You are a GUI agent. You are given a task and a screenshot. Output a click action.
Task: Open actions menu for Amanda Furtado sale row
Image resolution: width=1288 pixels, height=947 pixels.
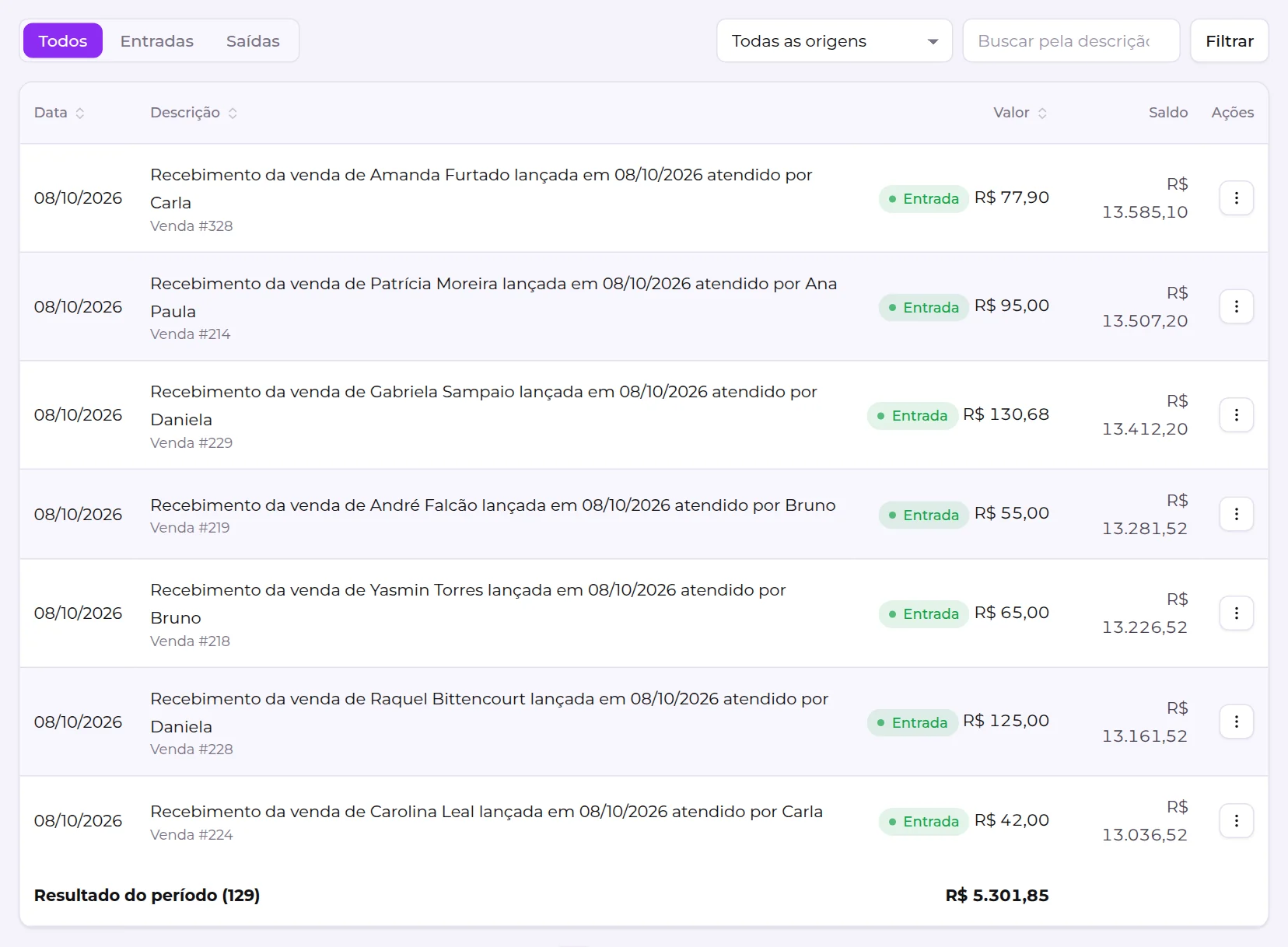point(1236,198)
